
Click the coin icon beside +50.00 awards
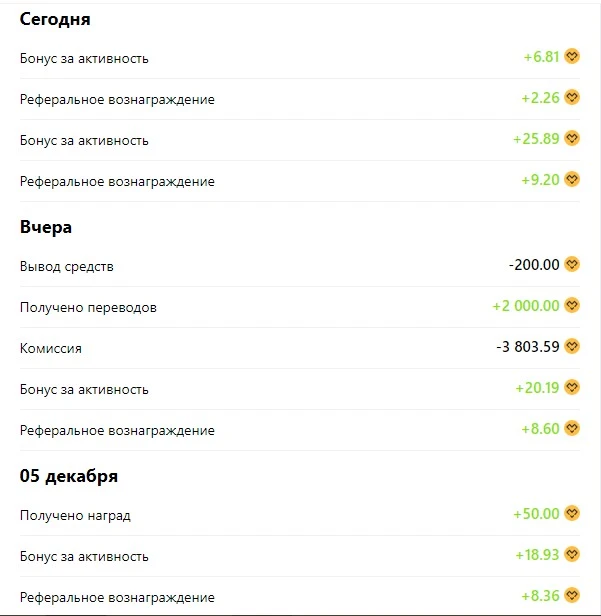pyautogui.click(x=572, y=513)
